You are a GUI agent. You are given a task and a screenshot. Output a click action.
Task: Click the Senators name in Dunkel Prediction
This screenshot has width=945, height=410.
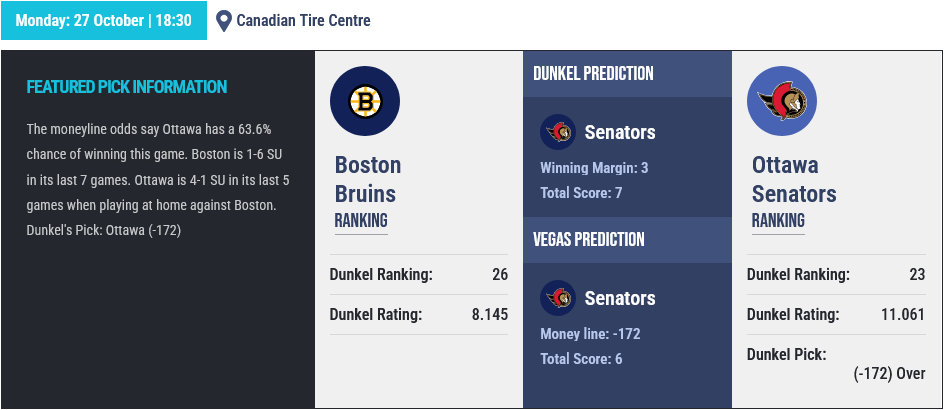coord(620,132)
